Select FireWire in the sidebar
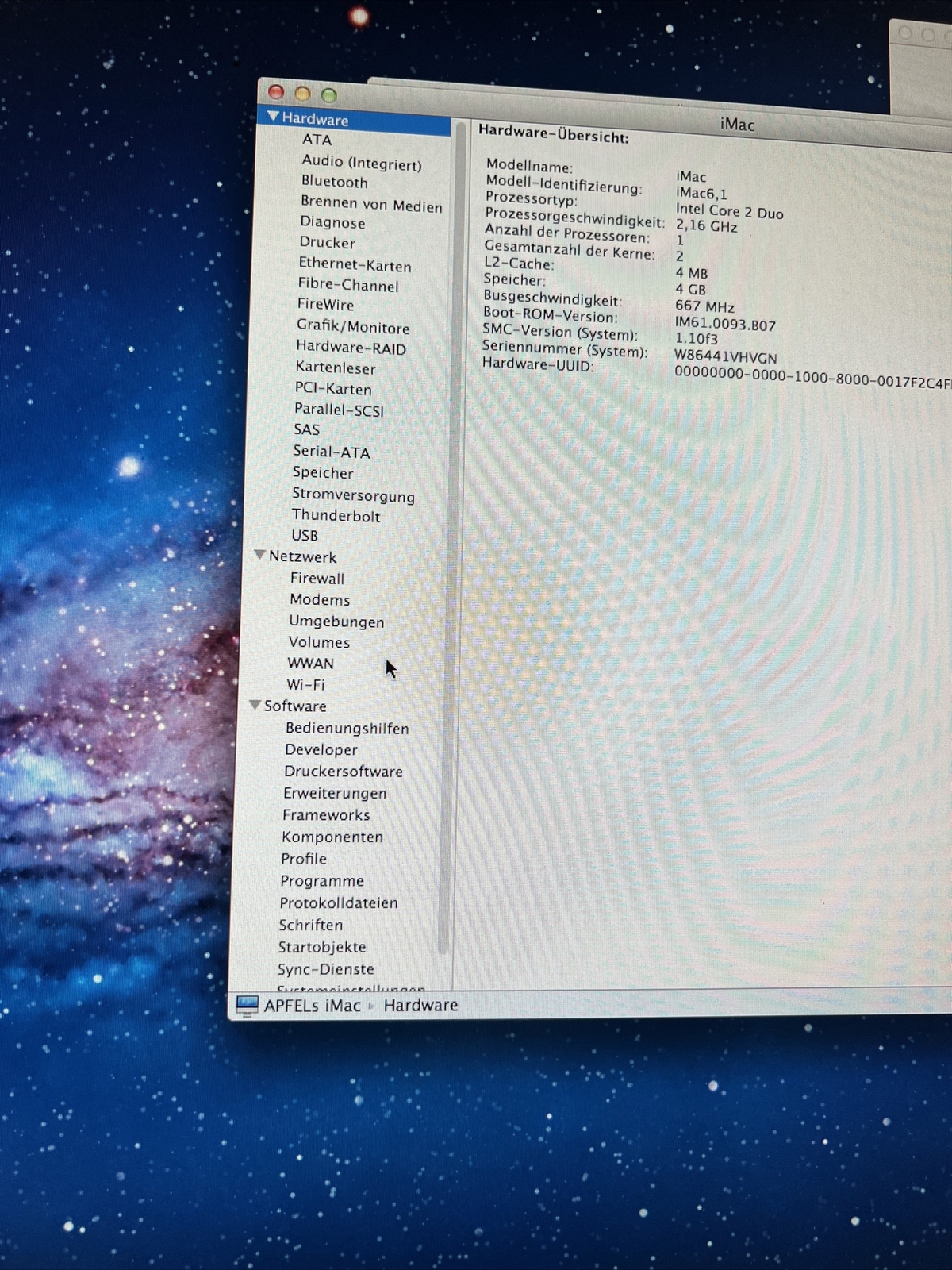Image resolution: width=952 pixels, height=1270 pixels. pyautogui.click(x=325, y=305)
